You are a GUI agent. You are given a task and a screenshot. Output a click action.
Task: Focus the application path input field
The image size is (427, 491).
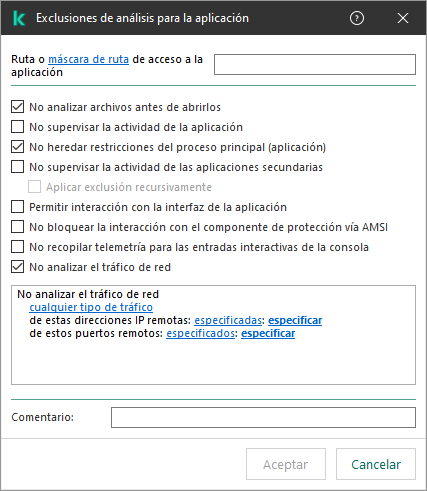pyautogui.click(x=315, y=64)
